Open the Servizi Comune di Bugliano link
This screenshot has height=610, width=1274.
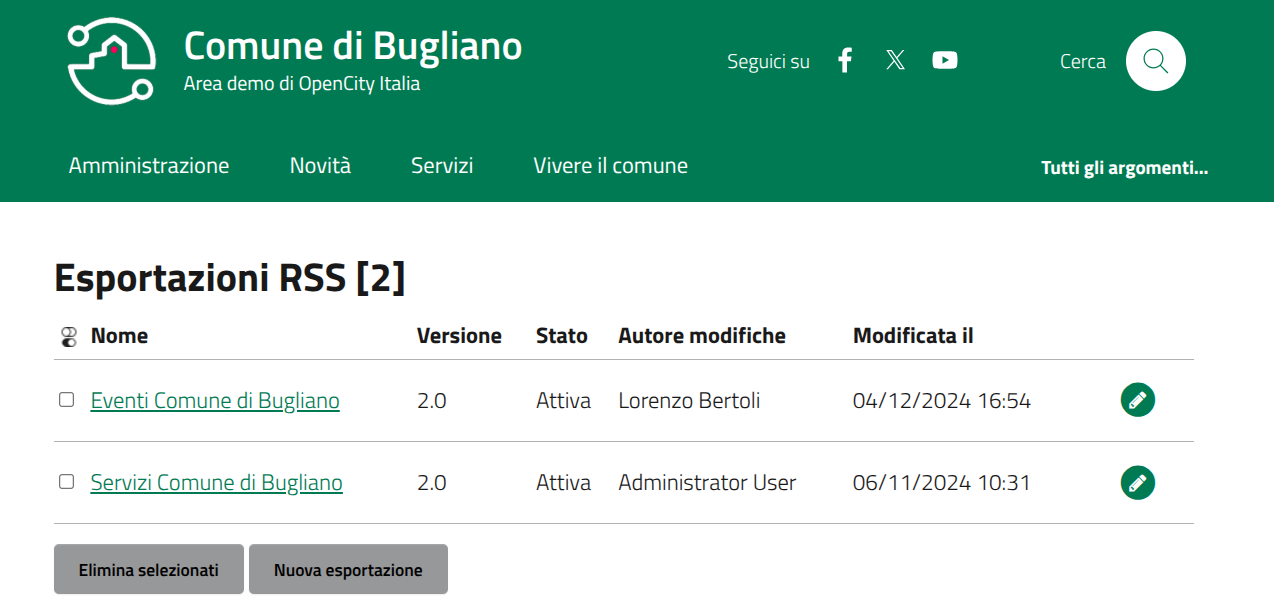[216, 483]
